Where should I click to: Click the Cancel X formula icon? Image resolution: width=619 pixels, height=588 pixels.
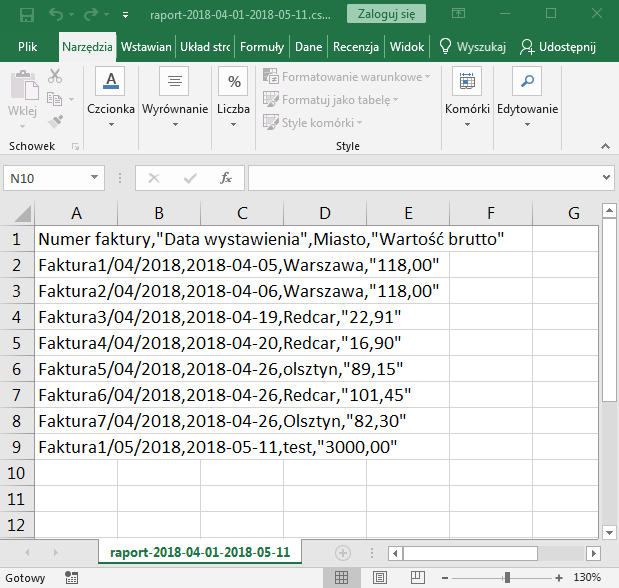(x=154, y=178)
